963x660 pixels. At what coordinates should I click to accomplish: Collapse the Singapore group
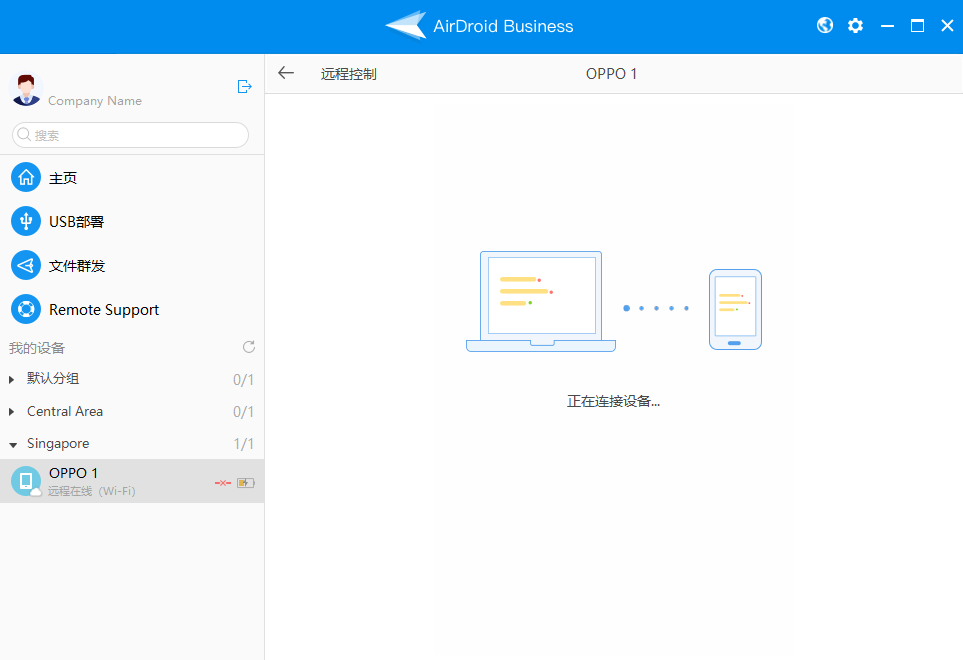click(13, 445)
